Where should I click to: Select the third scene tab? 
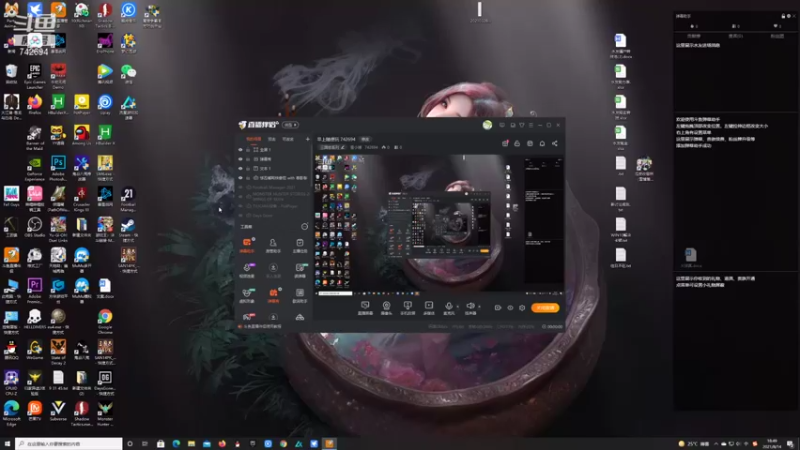(288, 139)
